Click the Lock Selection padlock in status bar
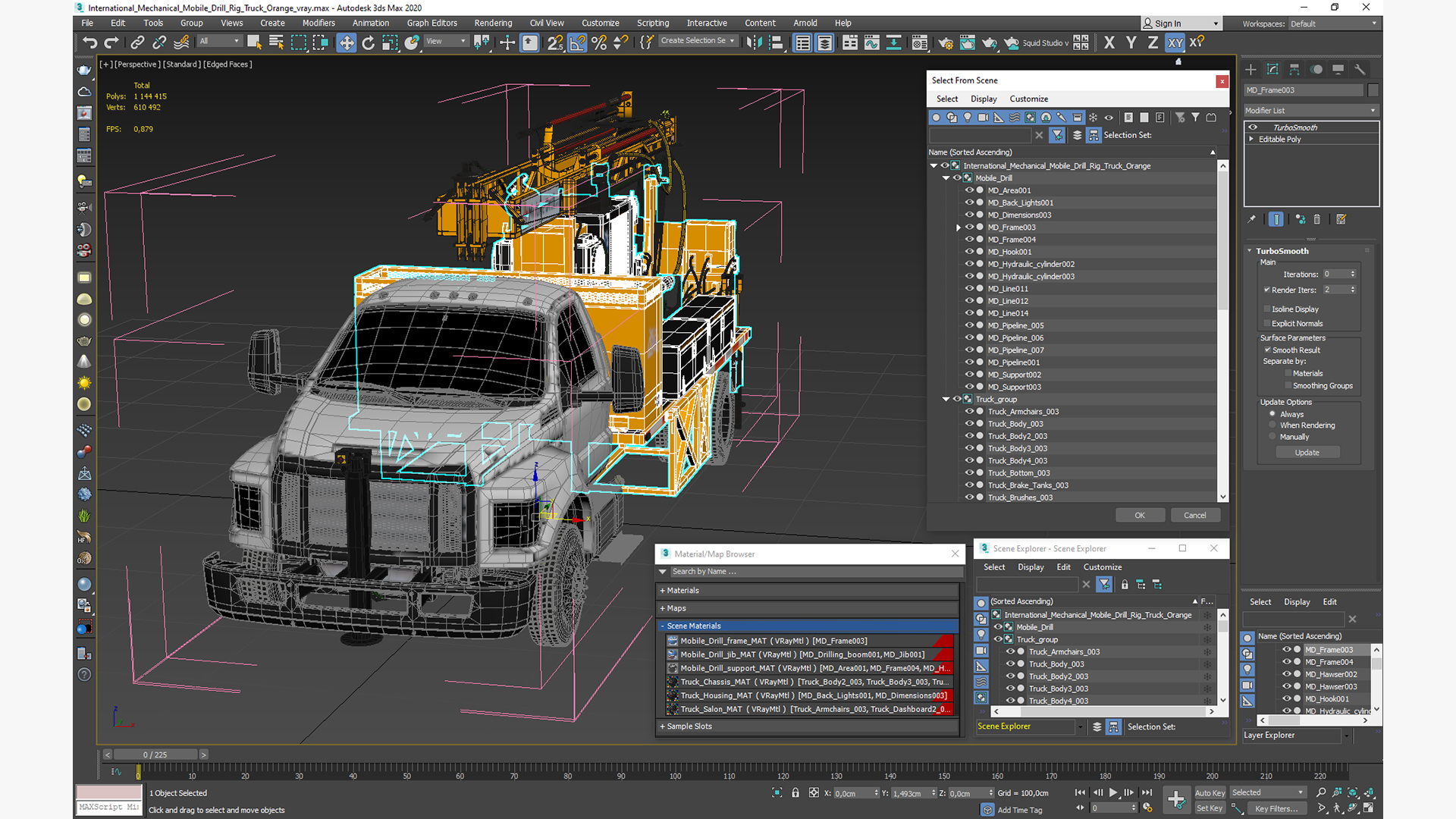 tap(795, 792)
